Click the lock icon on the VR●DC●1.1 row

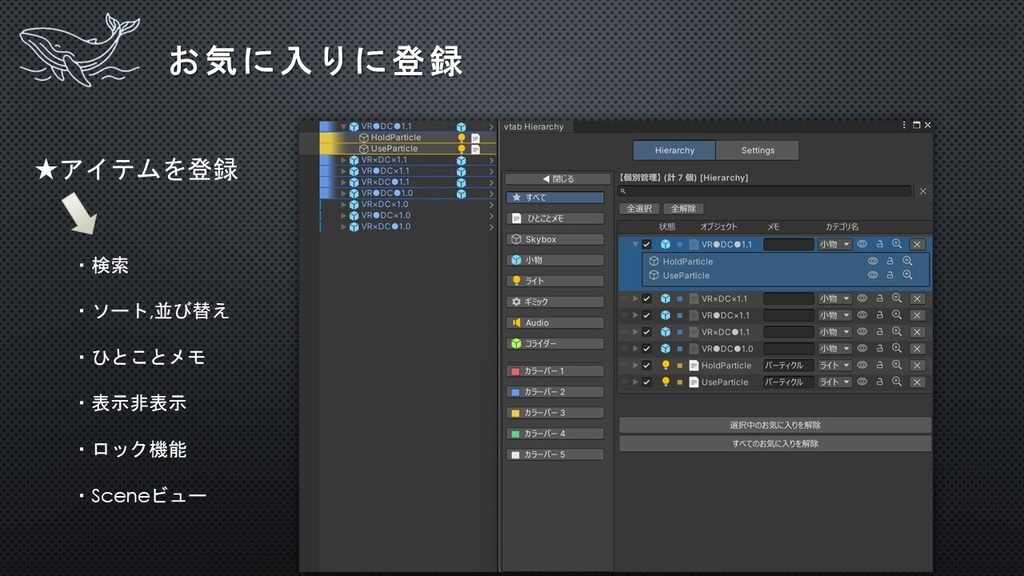click(880, 244)
